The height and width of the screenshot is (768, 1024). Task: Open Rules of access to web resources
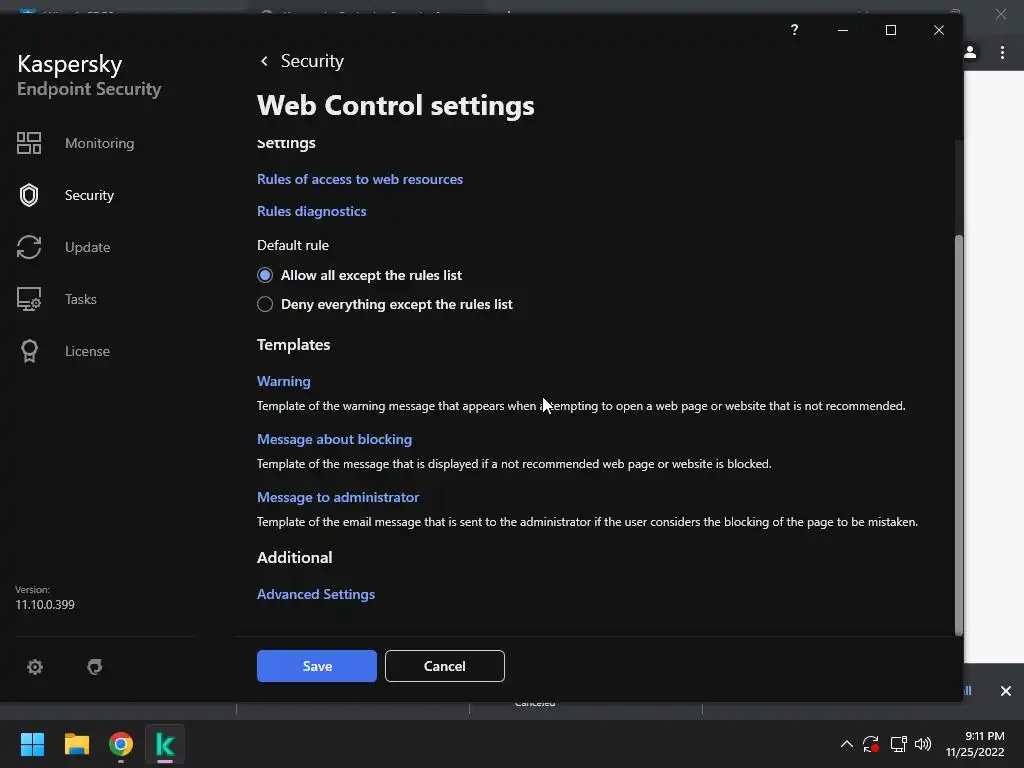coord(360,179)
